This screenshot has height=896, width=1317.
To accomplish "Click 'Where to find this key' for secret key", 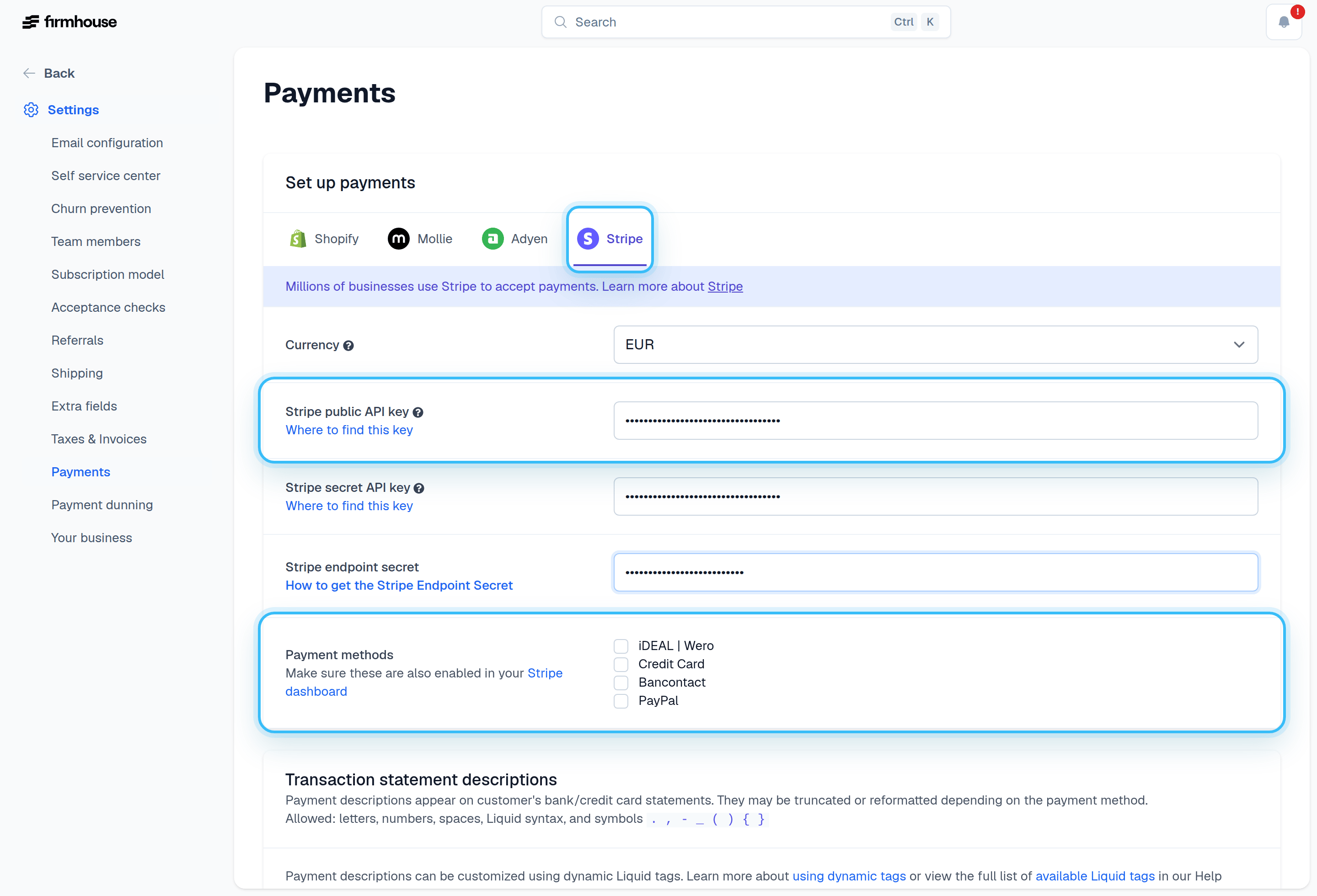I will [x=349, y=506].
